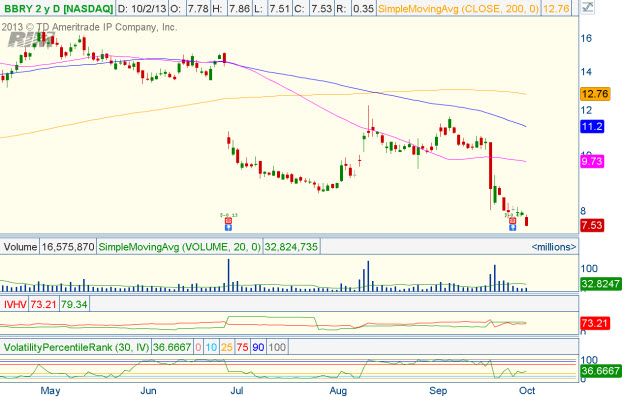Click the May label on the time axis

50,391
